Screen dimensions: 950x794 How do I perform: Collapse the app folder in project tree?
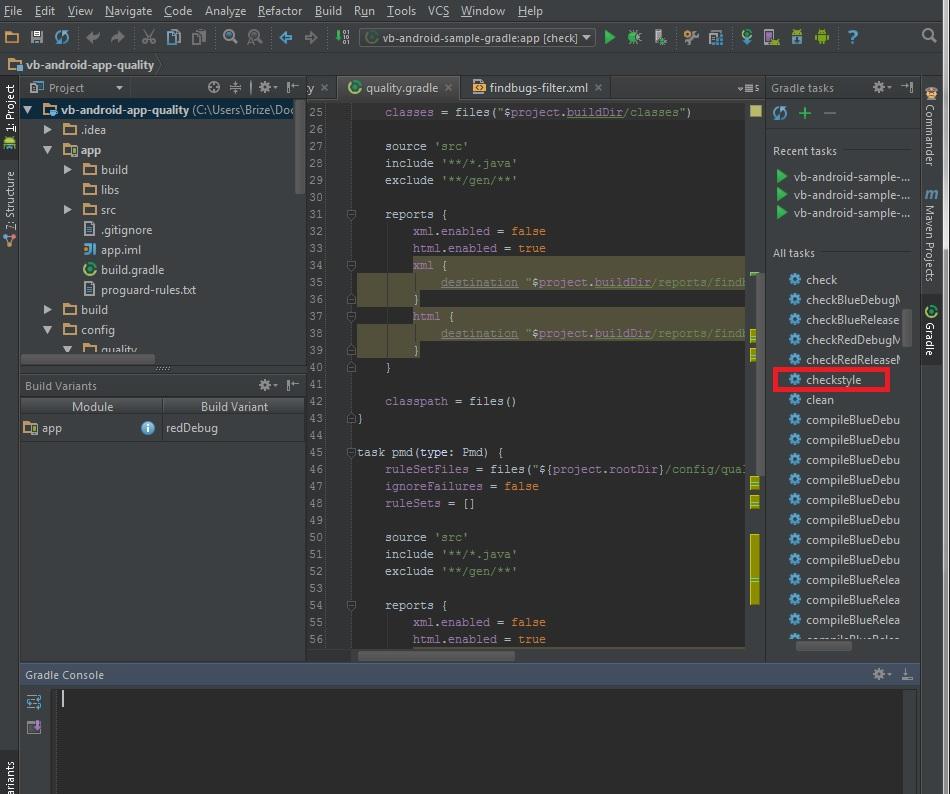[48, 150]
